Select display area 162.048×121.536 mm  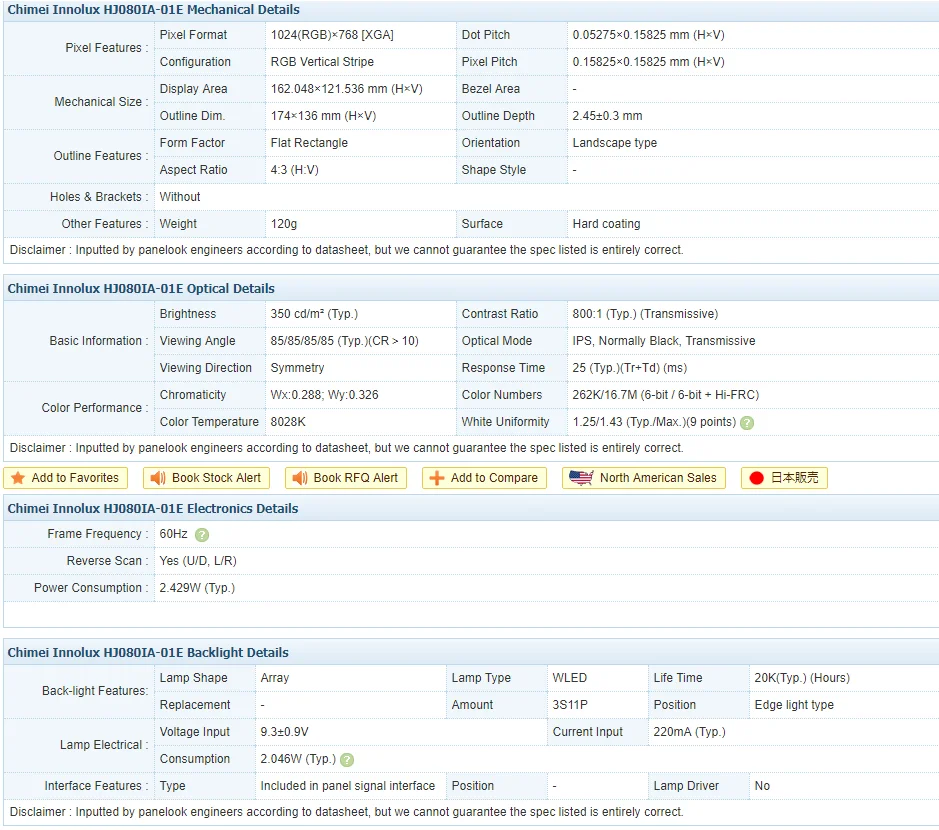(x=347, y=89)
